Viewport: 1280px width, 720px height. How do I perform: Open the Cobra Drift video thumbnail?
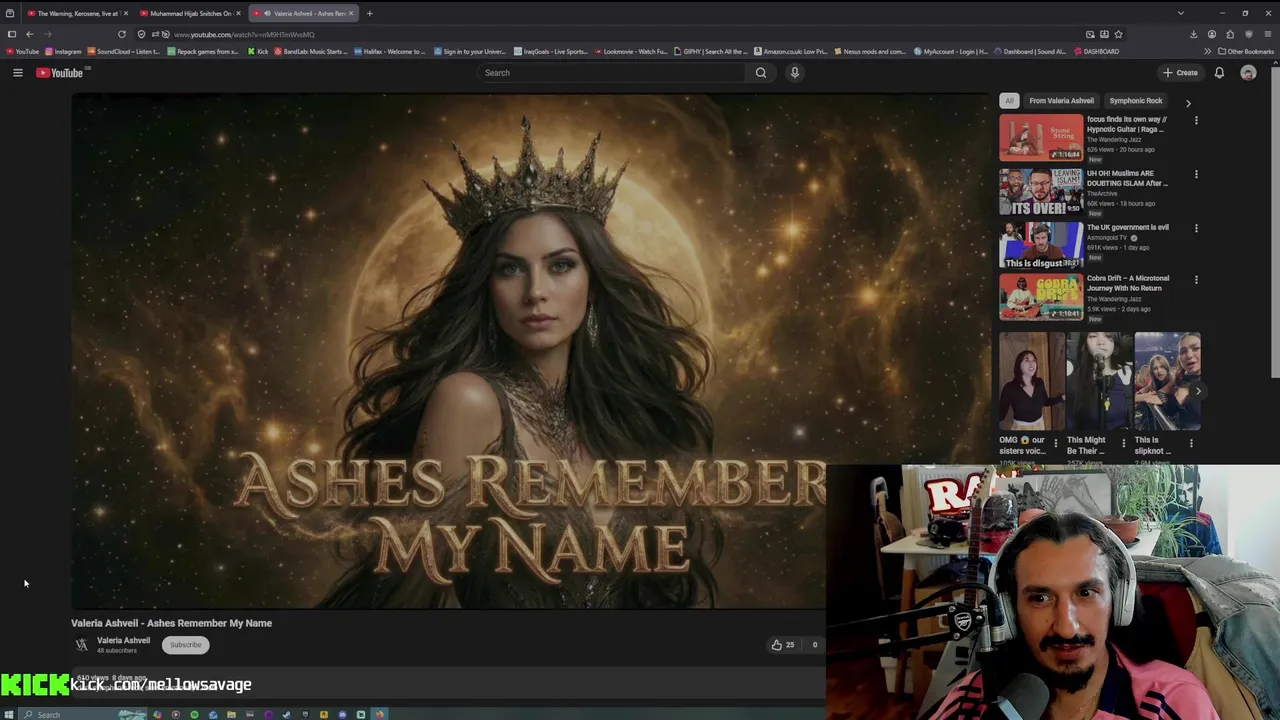[1041, 296]
